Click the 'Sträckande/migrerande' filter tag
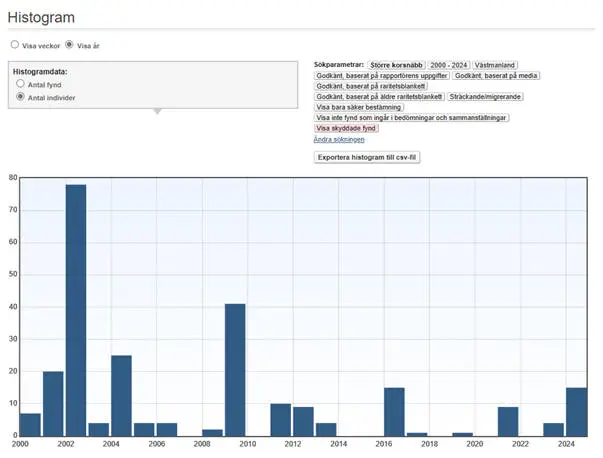Viewport: 603px width, 458px height. click(487, 96)
